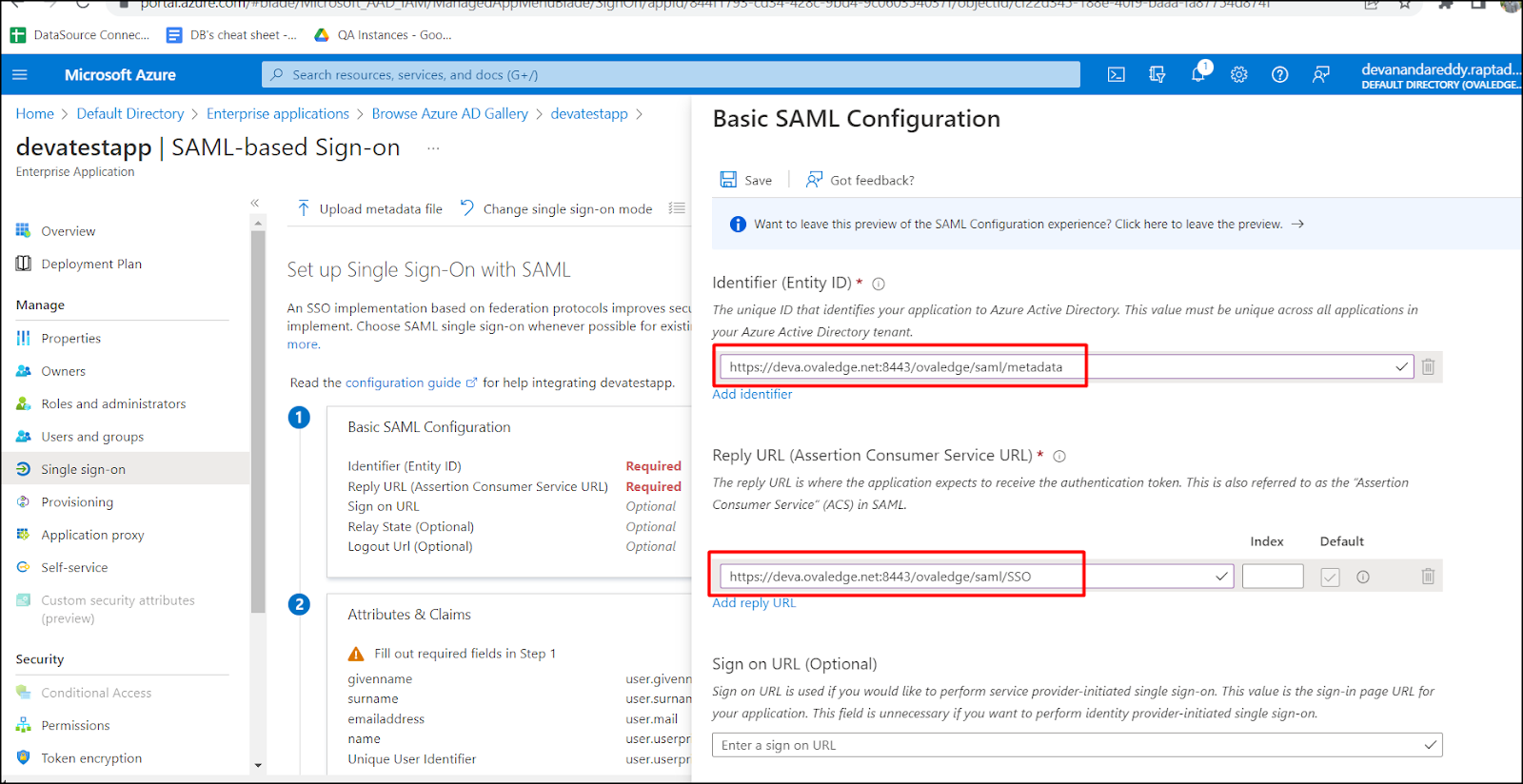
Task: Click the Identifier Entity ID URL field
Action: 1067,367
